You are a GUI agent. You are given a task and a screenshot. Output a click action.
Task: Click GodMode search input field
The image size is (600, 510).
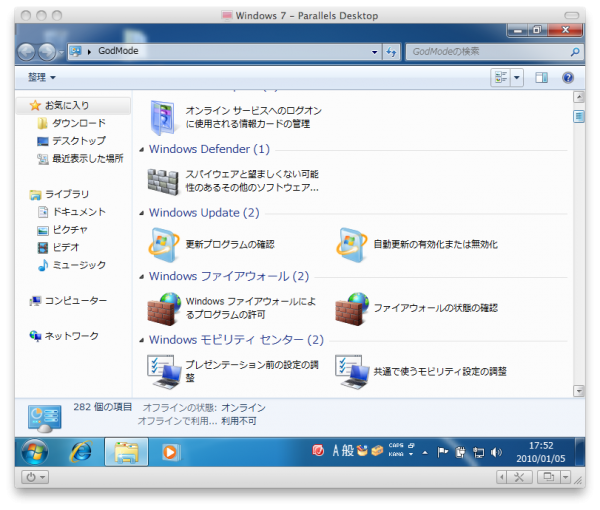coord(490,52)
